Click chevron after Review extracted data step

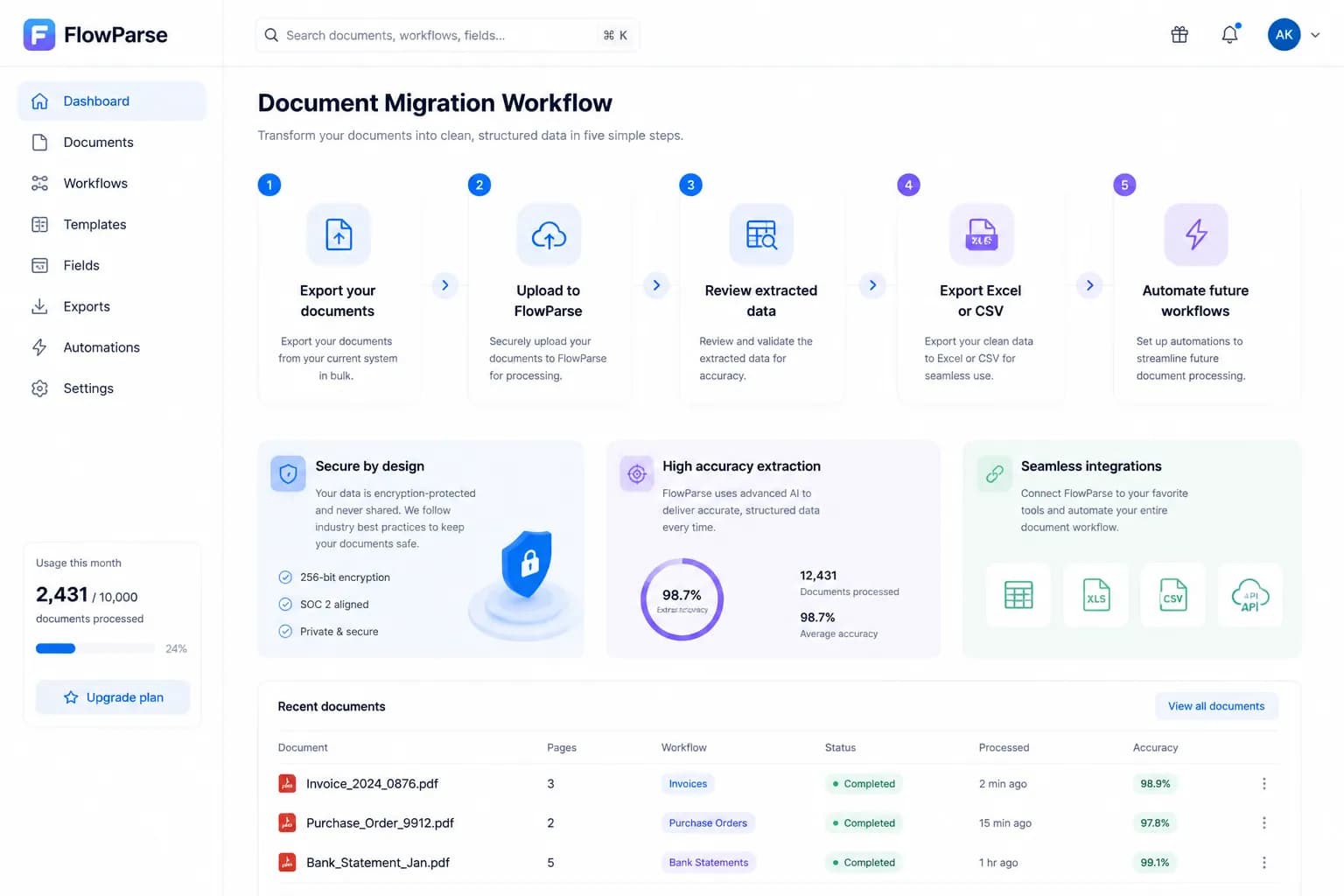pos(872,285)
